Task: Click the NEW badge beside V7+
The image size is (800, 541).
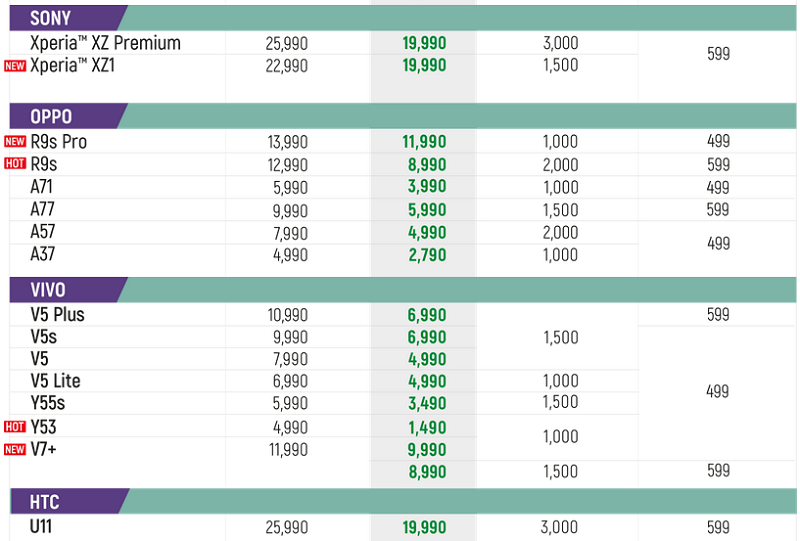Action: click(x=15, y=449)
